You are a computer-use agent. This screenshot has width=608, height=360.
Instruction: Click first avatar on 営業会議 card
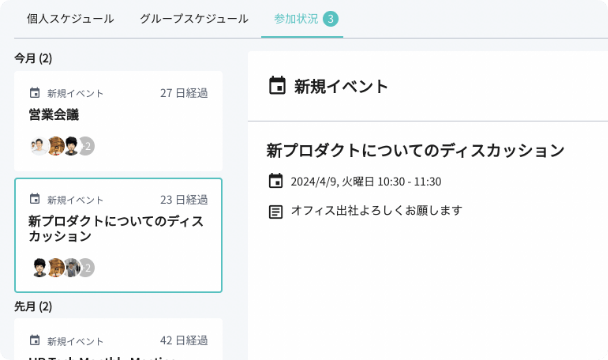point(39,146)
